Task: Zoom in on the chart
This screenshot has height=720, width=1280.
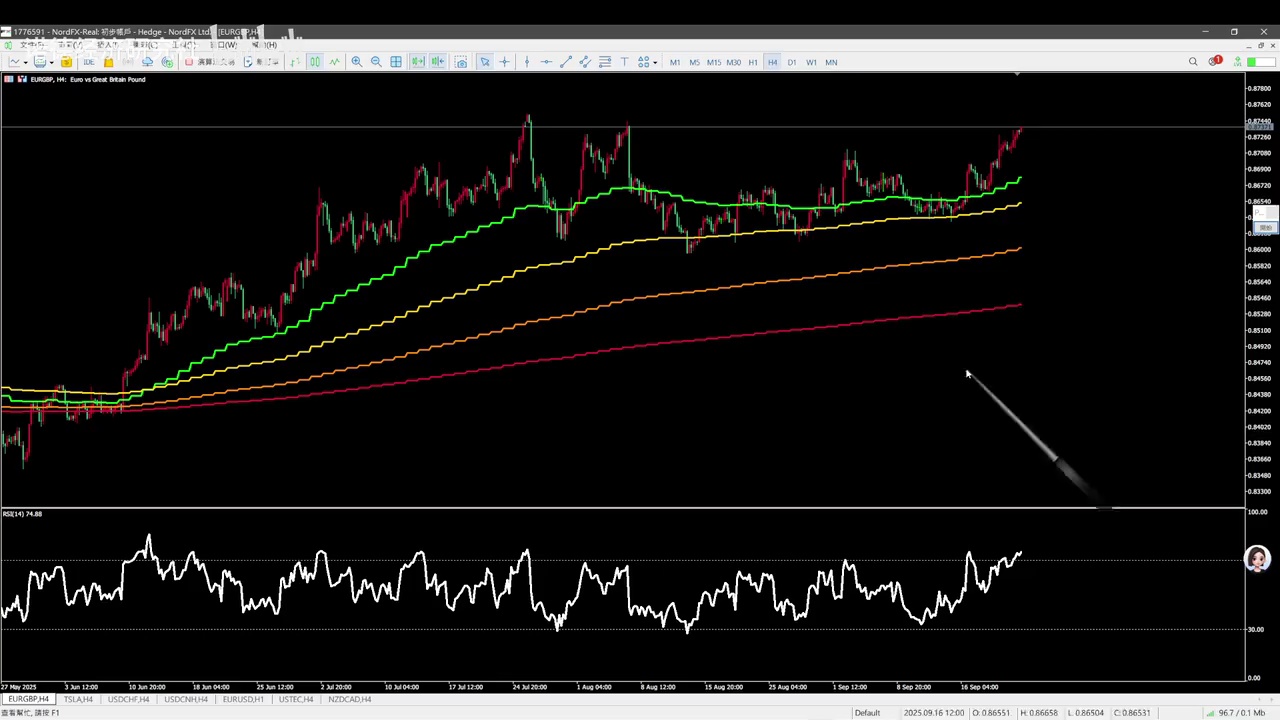Action: point(357,62)
